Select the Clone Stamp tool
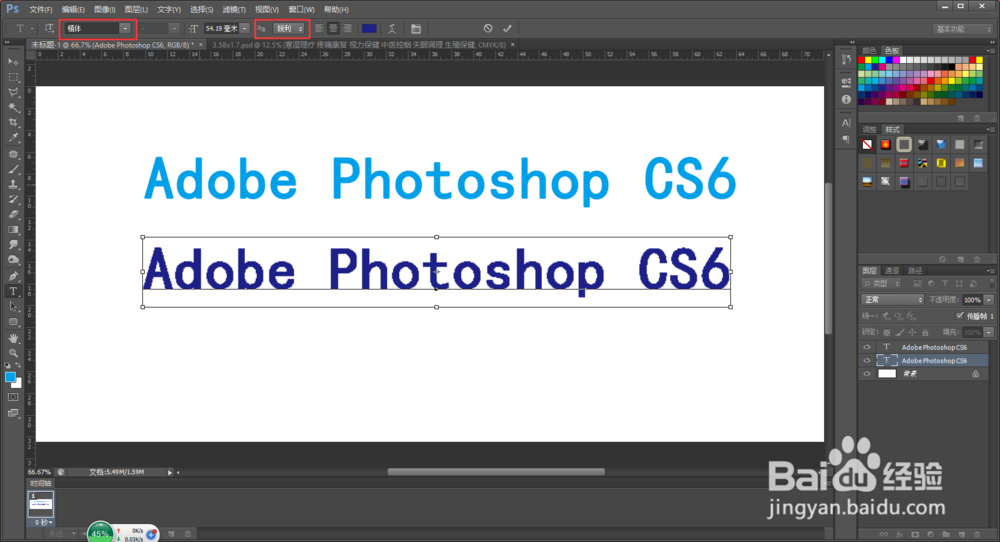1000x542 pixels. tap(13, 184)
